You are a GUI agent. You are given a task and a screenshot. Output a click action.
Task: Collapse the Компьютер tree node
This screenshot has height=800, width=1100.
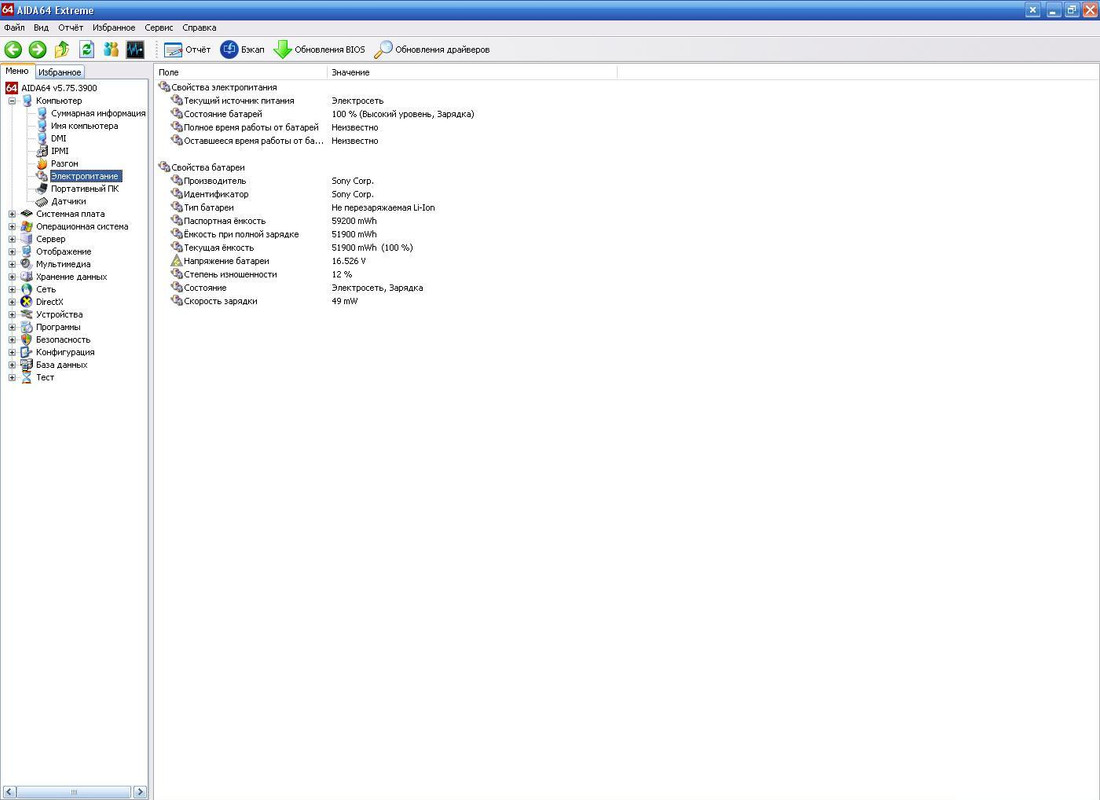point(12,100)
